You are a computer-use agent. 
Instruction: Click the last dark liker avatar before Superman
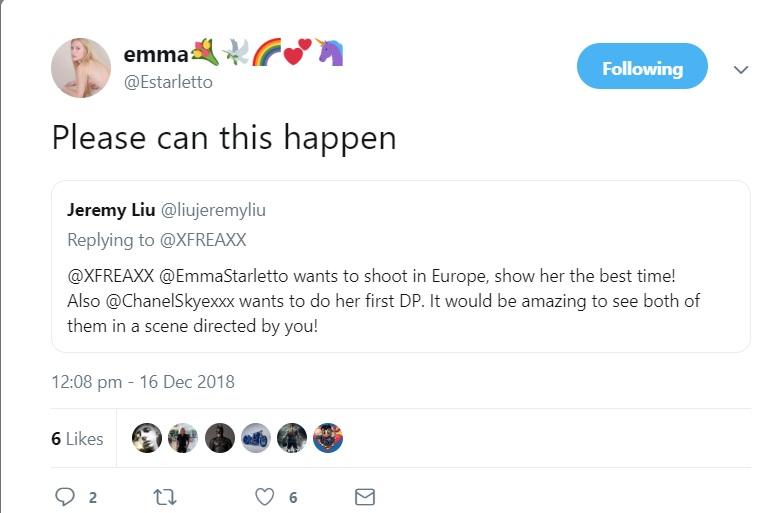(292, 438)
